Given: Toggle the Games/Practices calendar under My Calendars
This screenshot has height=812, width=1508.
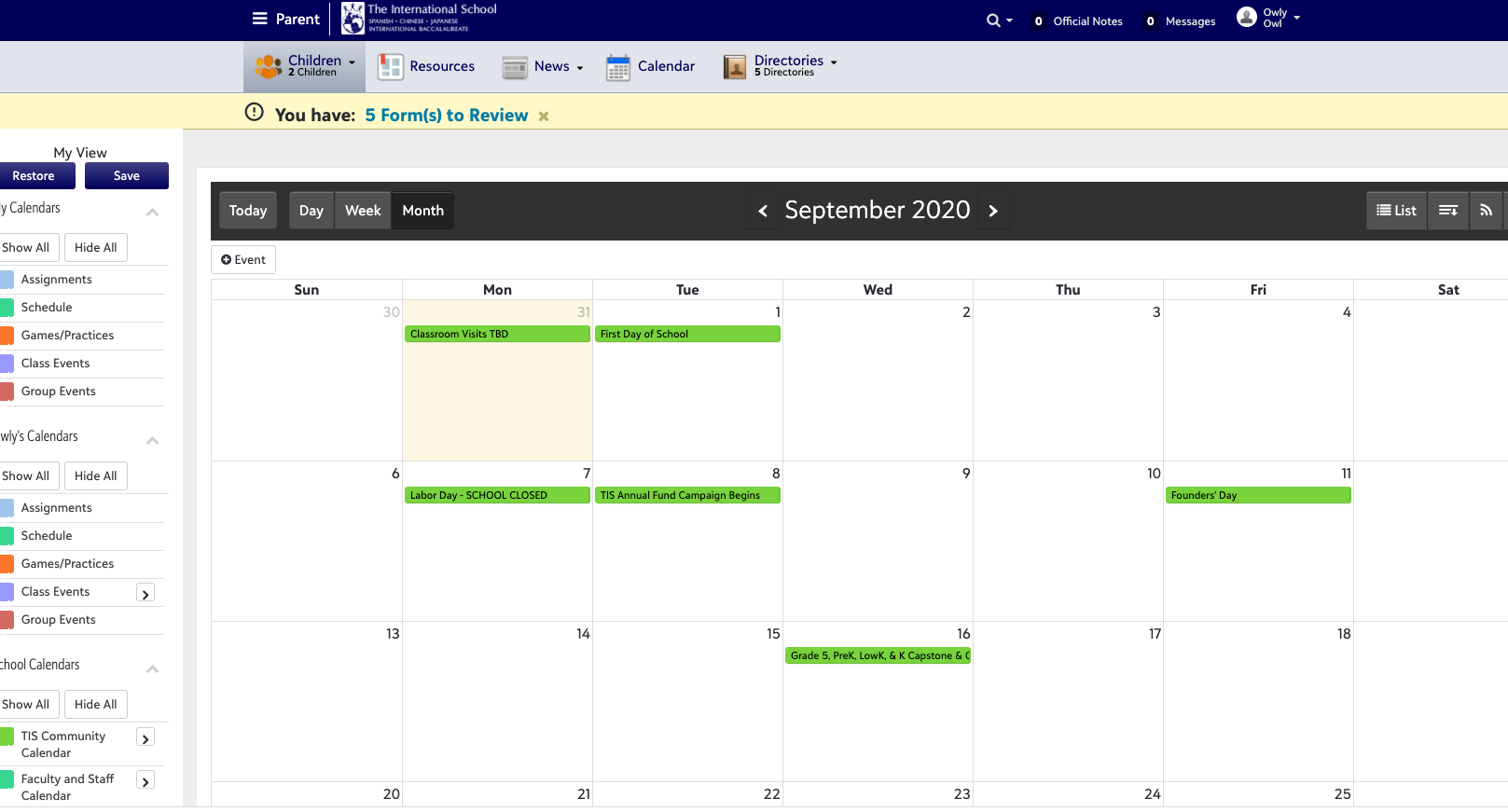Looking at the screenshot, I should [7, 336].
